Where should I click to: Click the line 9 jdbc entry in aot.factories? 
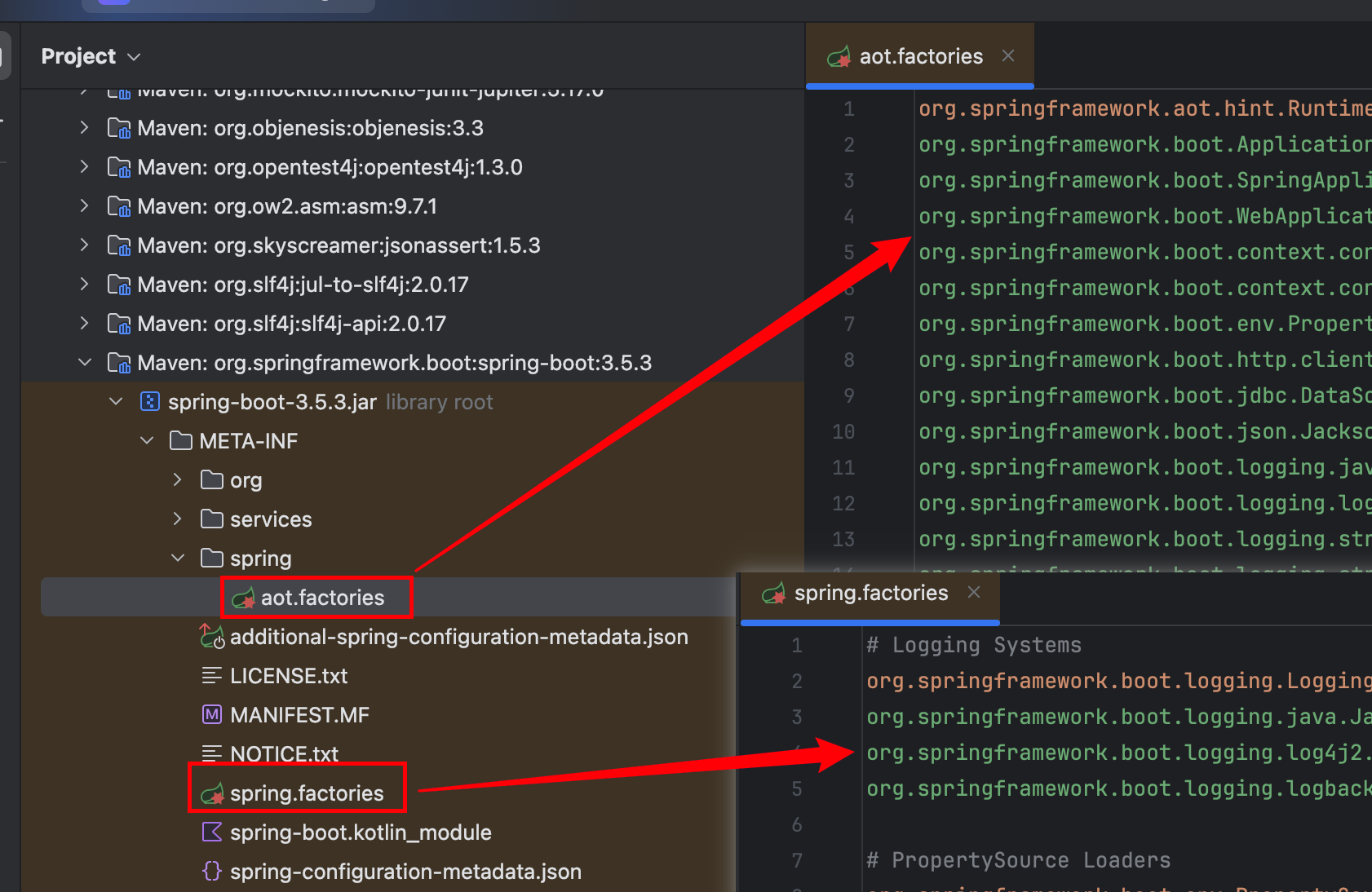tap(1144, 395)
